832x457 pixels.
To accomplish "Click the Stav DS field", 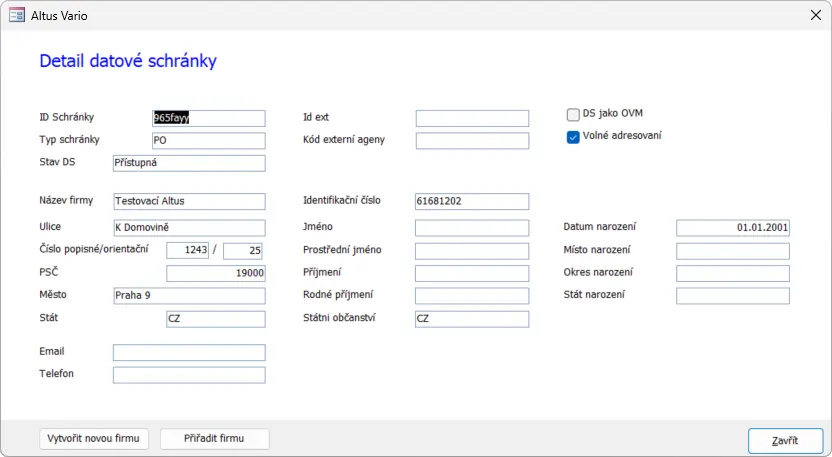I will coord(189,163).
